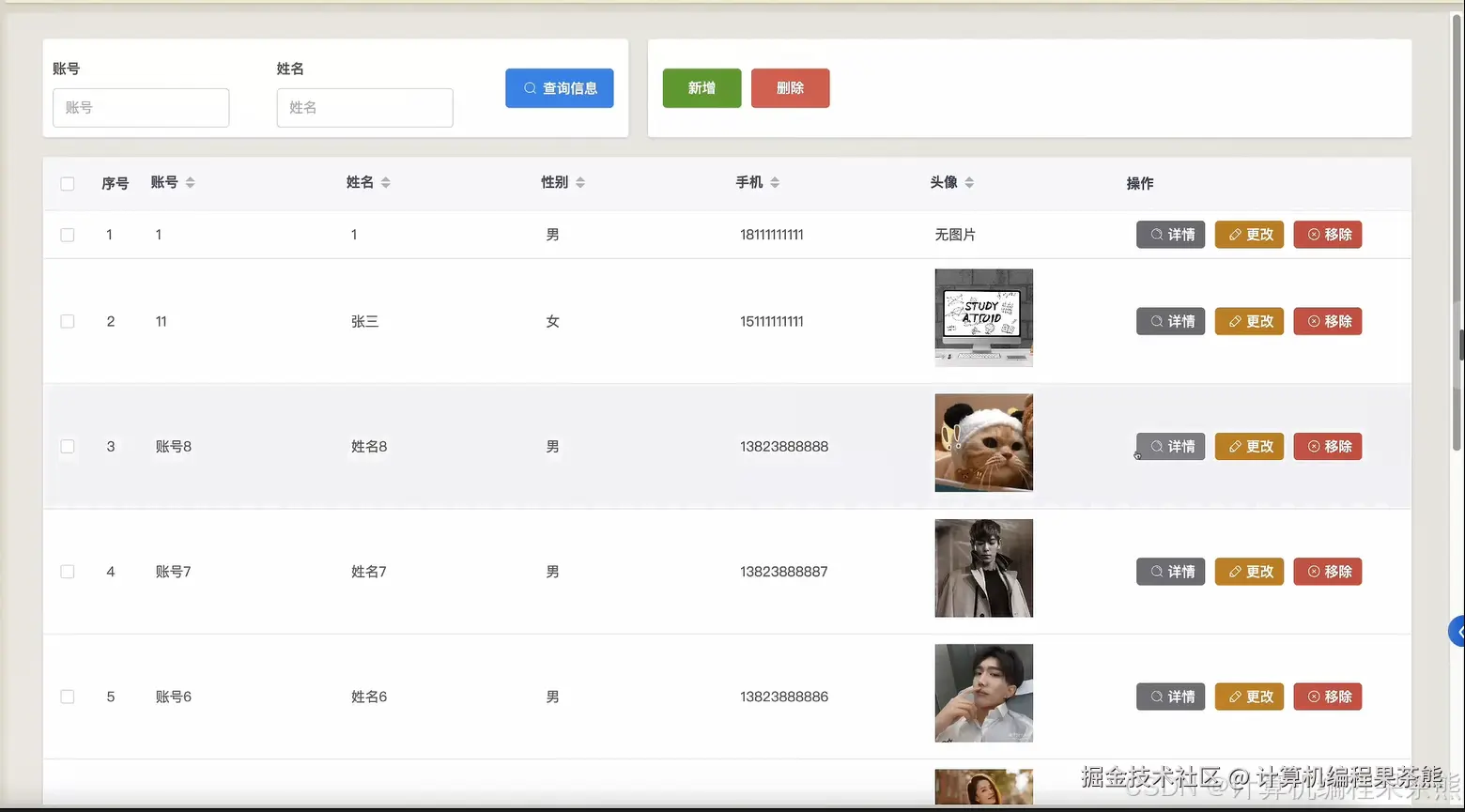Viewport: 1465px width, 812px height.
Task: Click the sort control on 性别 column header
Action: pos(580,182)
